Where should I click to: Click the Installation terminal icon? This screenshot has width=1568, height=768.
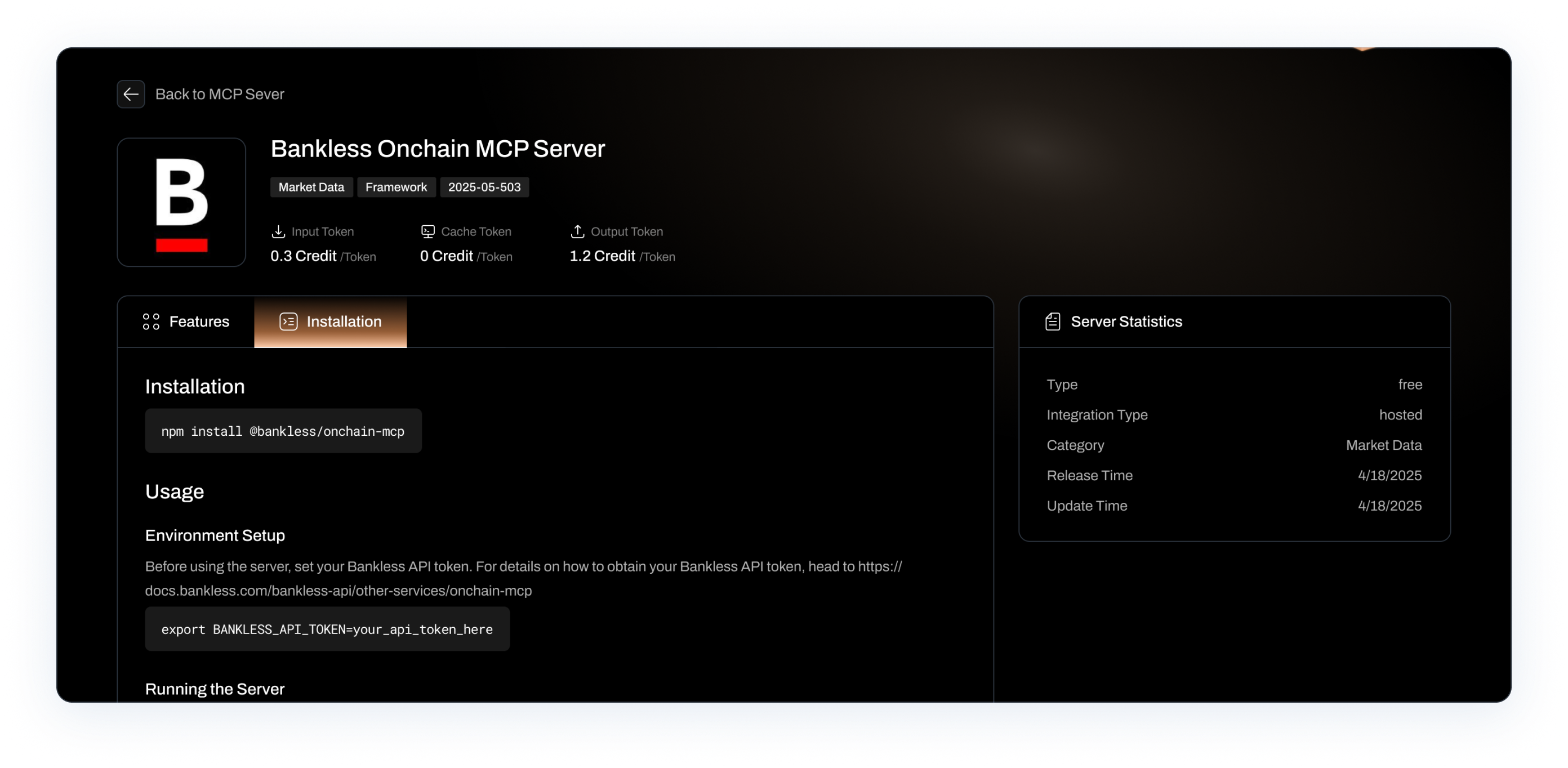pyautogui.click(x=288, y=322)
